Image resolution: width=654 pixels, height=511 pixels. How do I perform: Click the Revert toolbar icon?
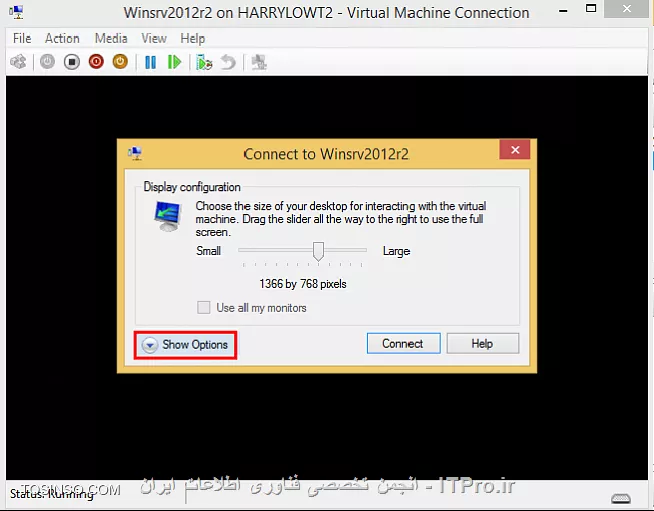[x=228, y=63]
